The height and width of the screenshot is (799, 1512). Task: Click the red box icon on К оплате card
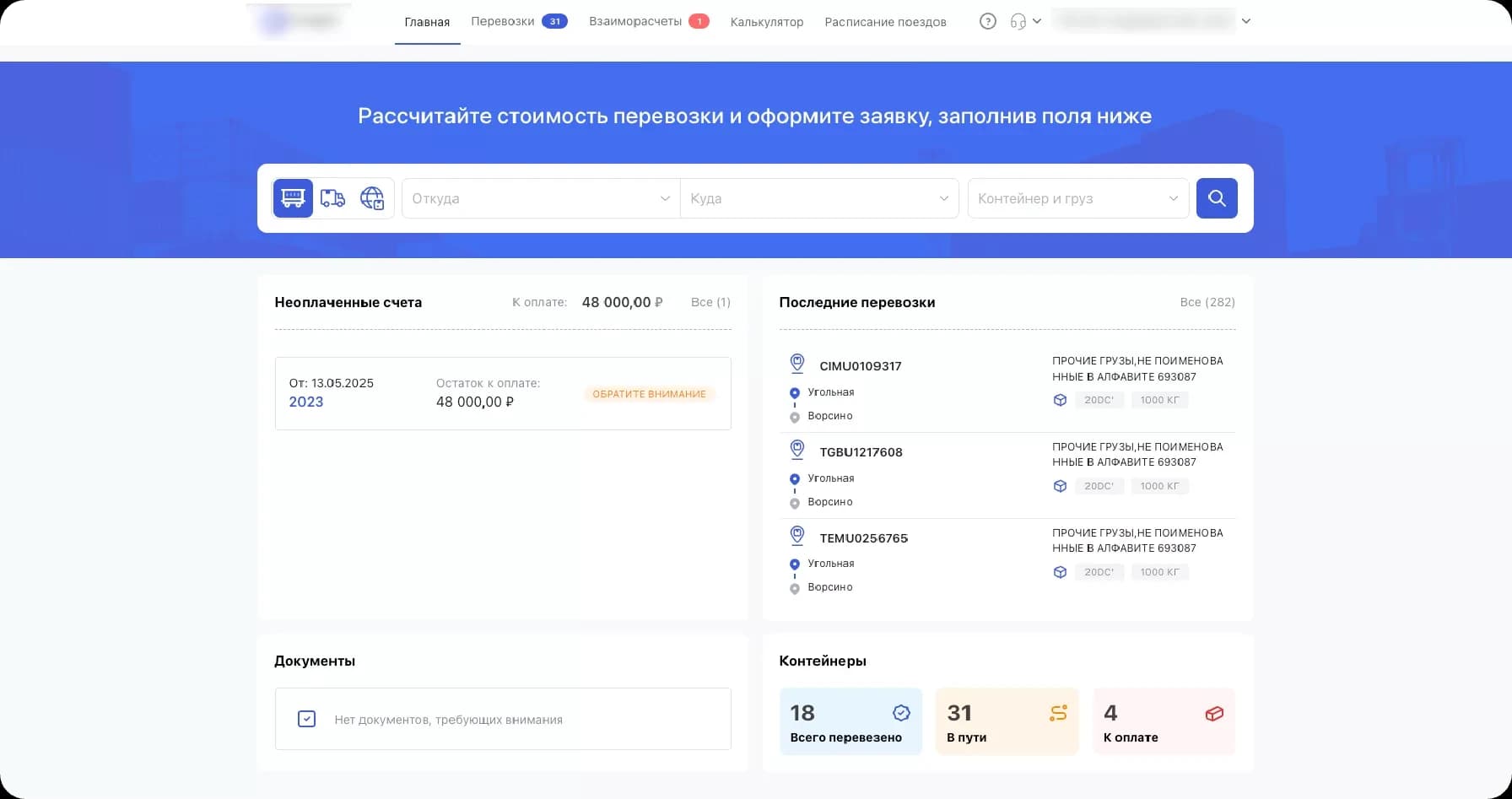point(1214,714)
